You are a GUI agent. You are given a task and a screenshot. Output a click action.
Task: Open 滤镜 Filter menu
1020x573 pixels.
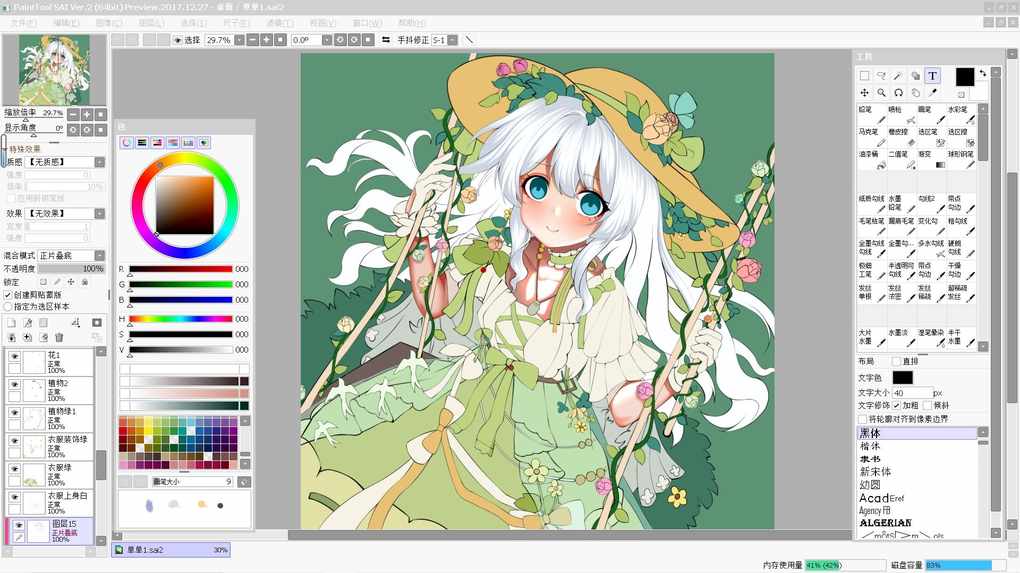280,23
